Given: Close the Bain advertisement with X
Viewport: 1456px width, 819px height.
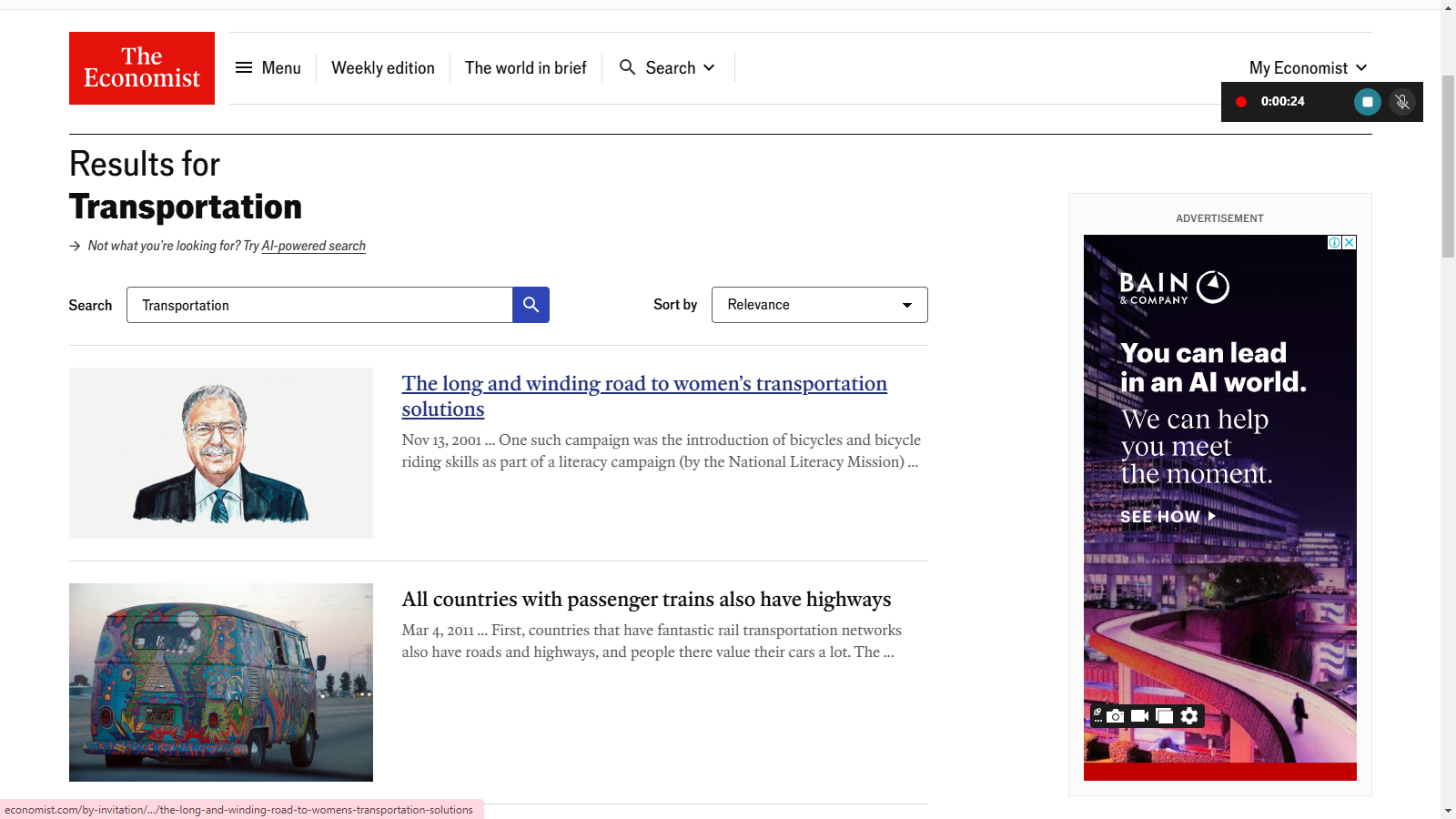Looking at the screenshot, I should pyautogui.click(x=1350, y=243).
